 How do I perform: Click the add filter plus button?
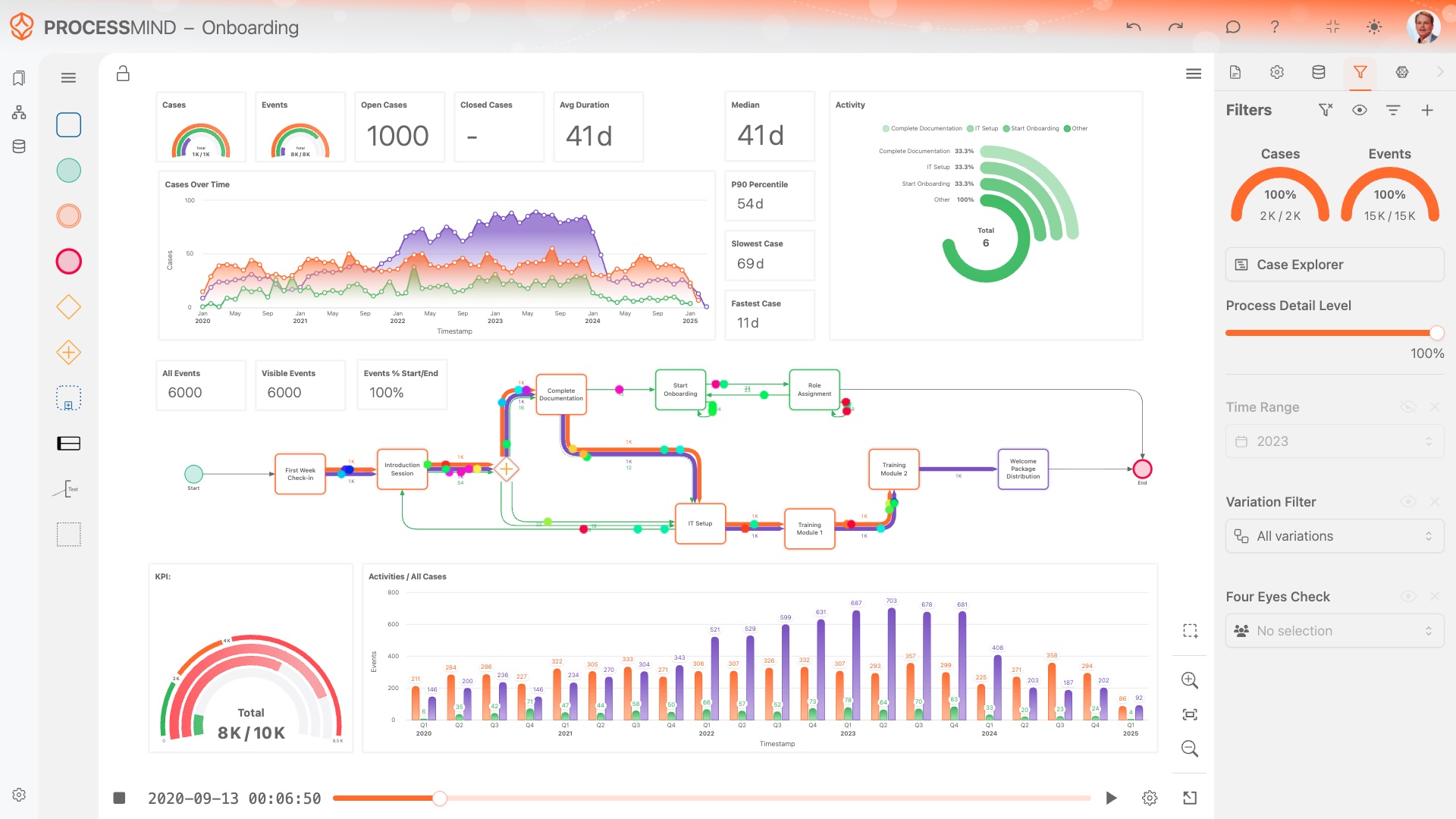[1427, 110]
